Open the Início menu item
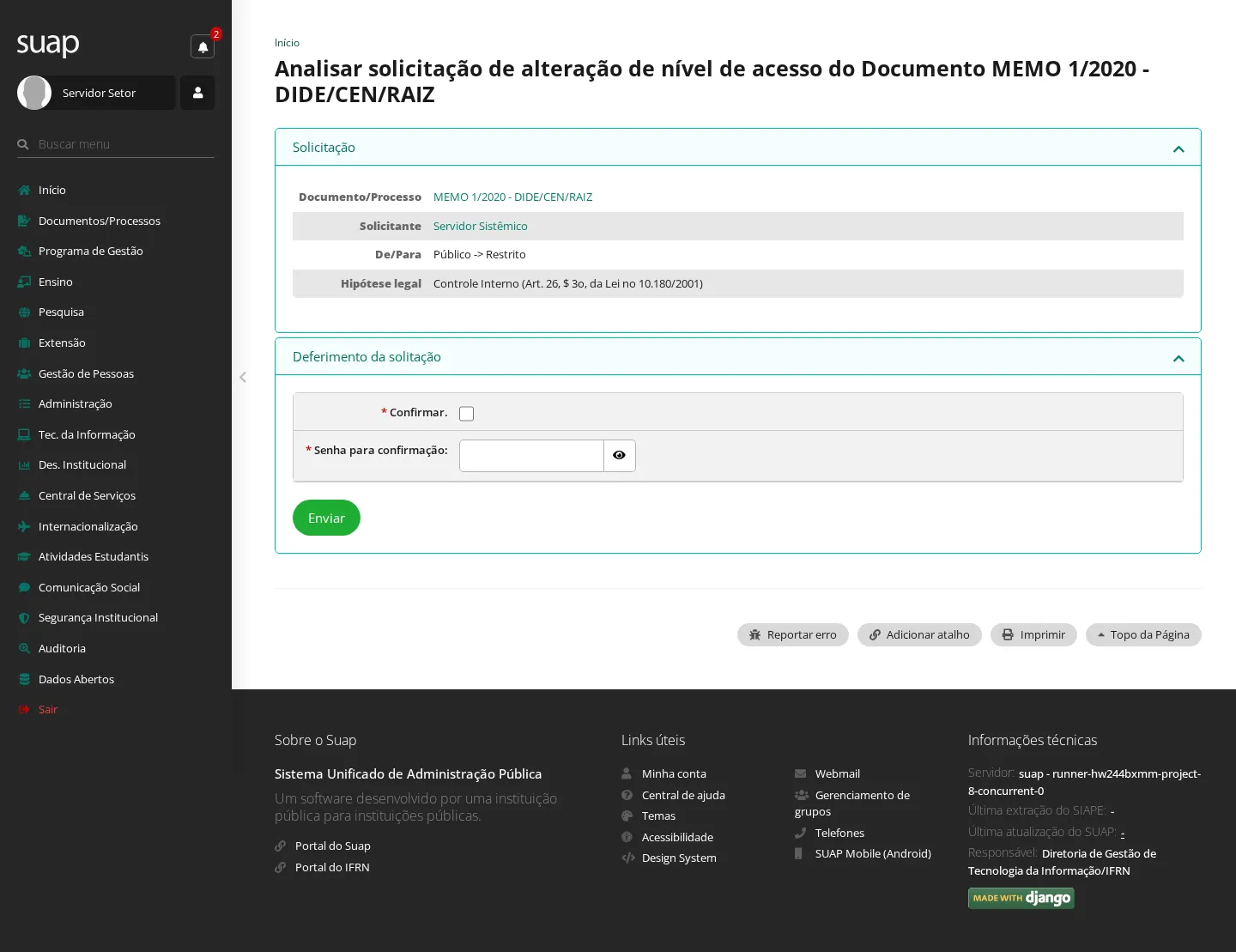 tap(52, 190)
